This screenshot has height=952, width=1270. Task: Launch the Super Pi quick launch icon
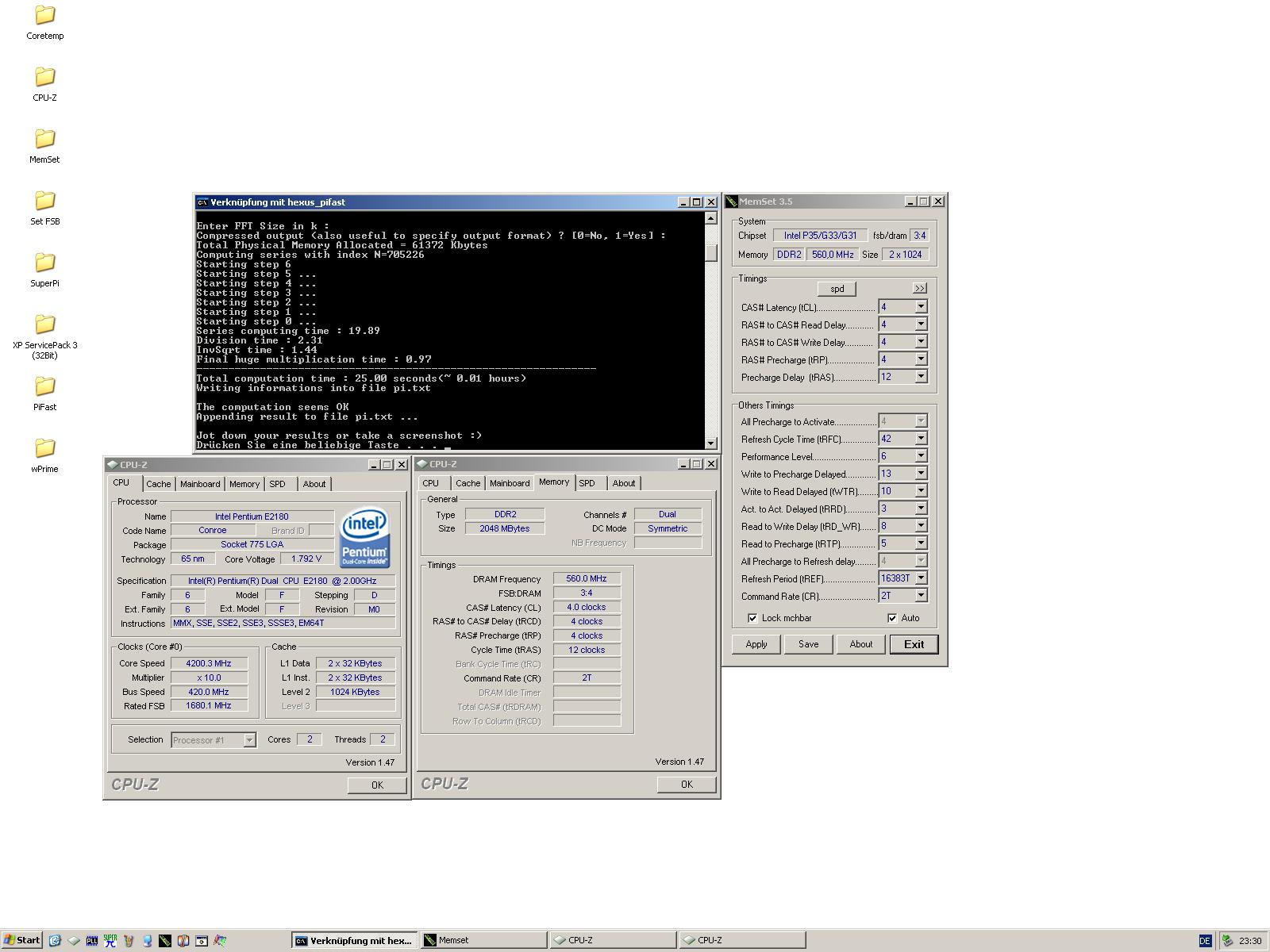click(110, 940)
